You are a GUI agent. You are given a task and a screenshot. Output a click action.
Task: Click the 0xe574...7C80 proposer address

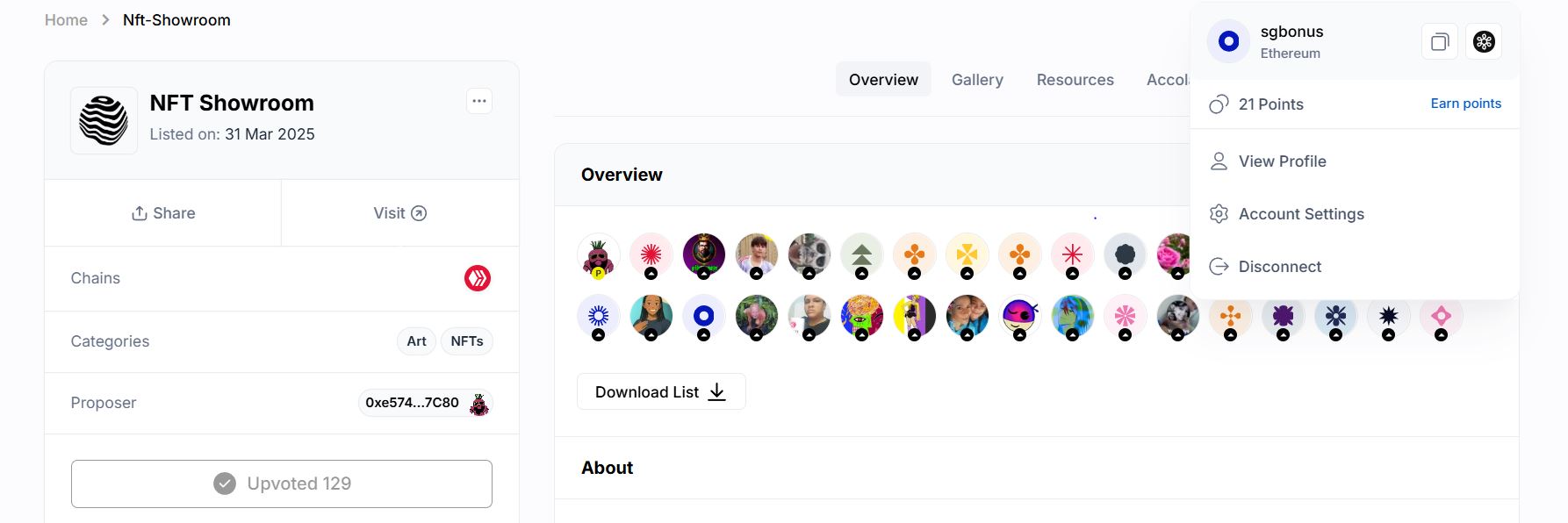tap(412, 403)
